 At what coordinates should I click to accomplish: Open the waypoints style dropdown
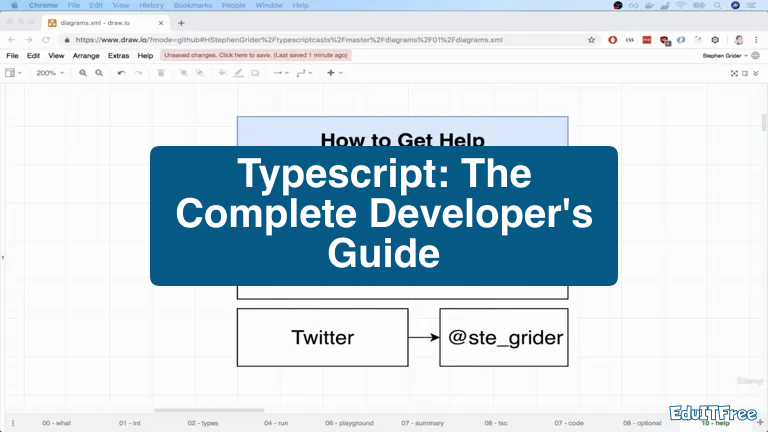click(x=304, y=73)
